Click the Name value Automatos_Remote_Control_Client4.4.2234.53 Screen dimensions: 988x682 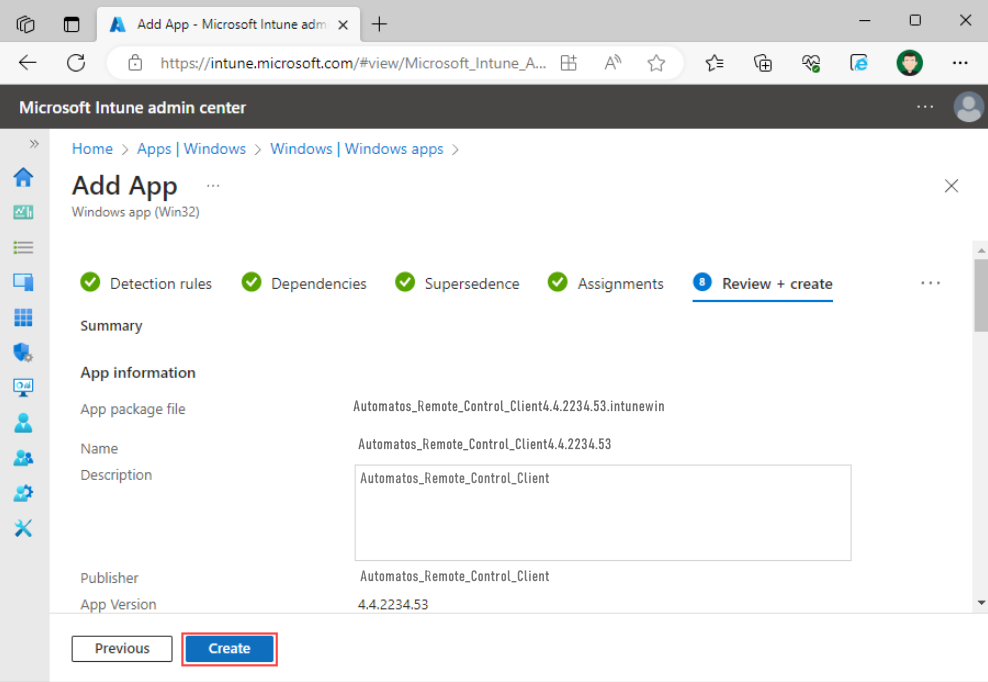click(485, 444)
